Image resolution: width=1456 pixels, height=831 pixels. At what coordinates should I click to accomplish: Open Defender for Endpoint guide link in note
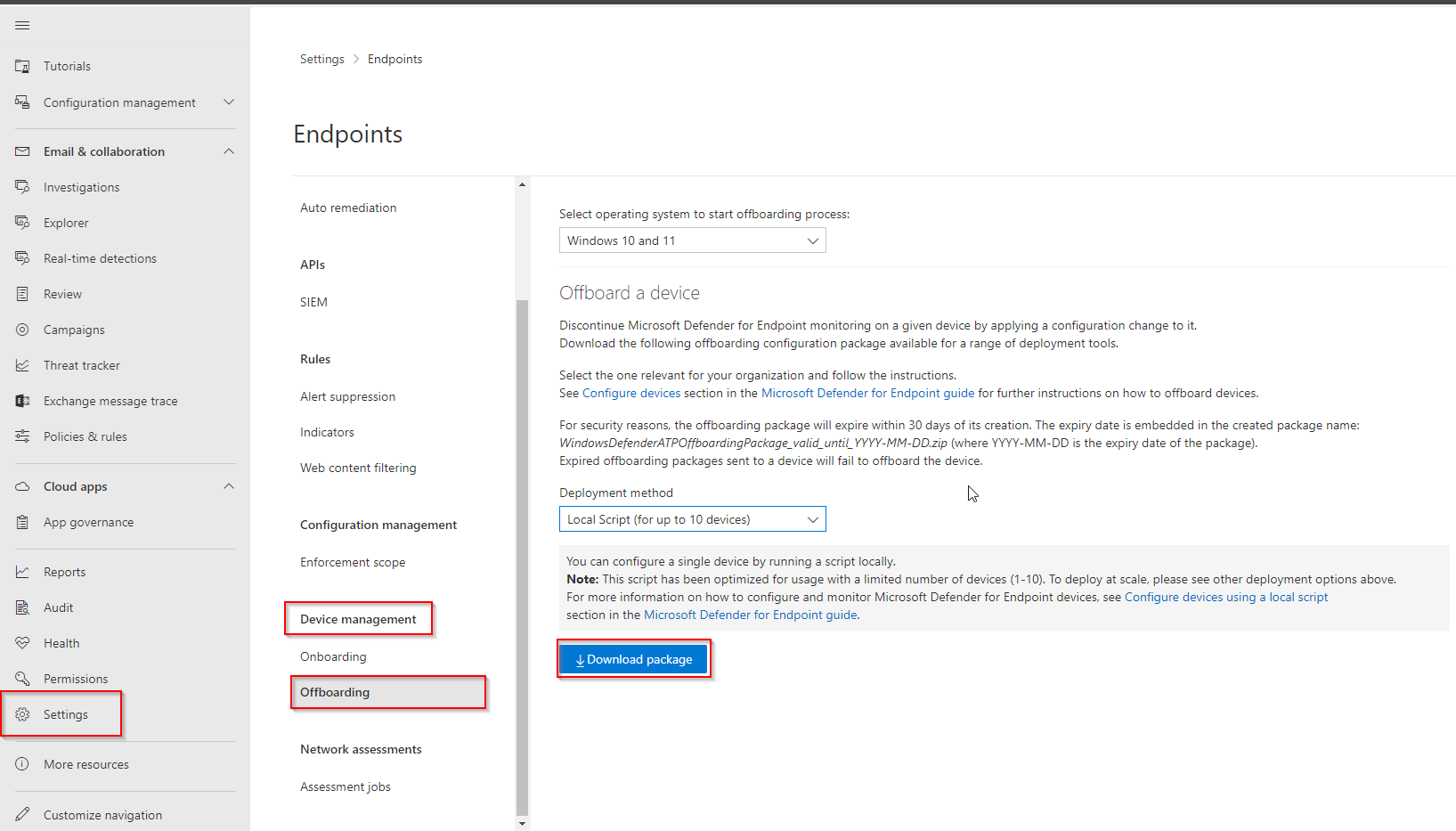[751, 615]
